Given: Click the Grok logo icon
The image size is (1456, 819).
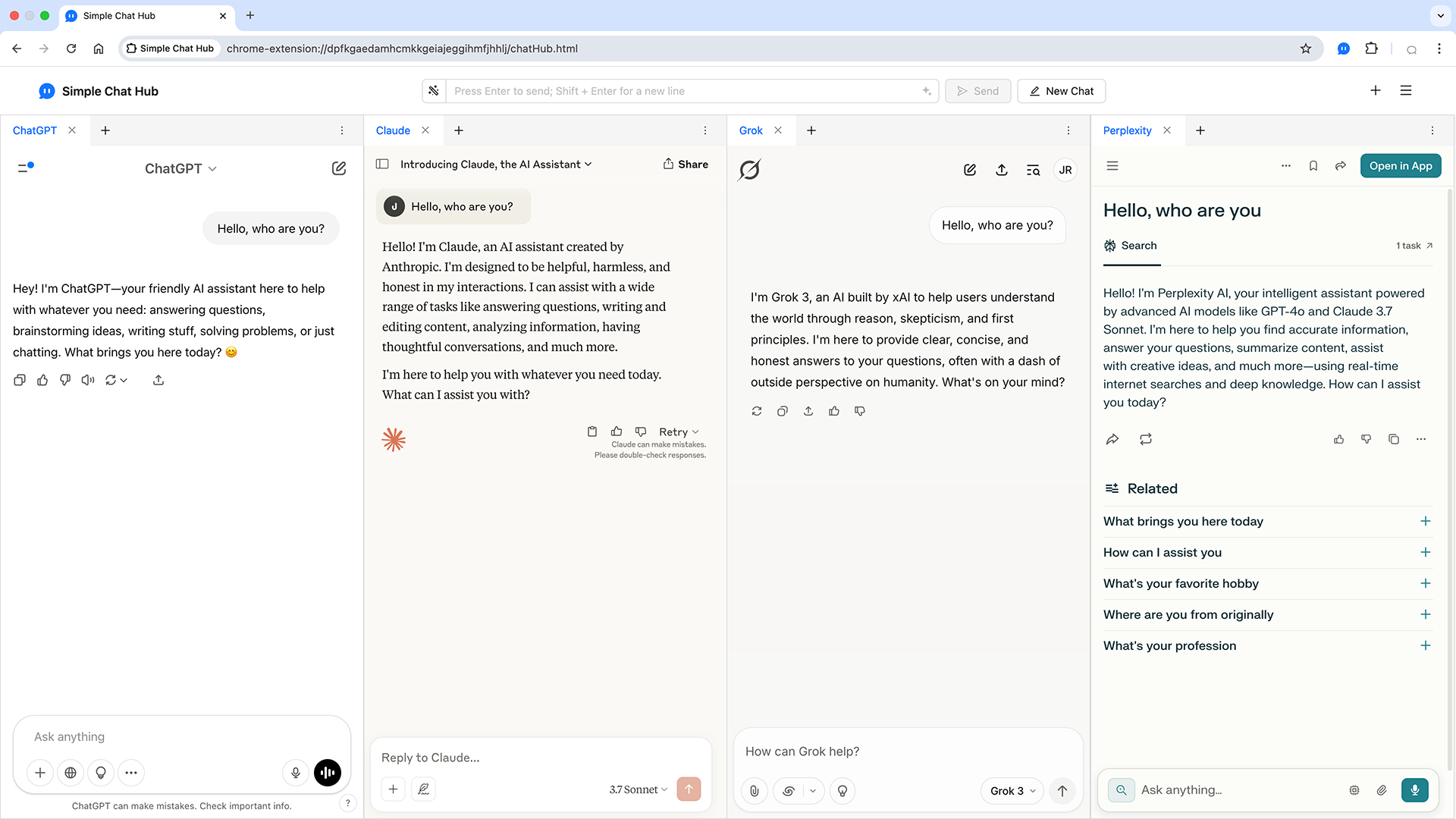Looking at the screenshot, I should click(749, 170).
